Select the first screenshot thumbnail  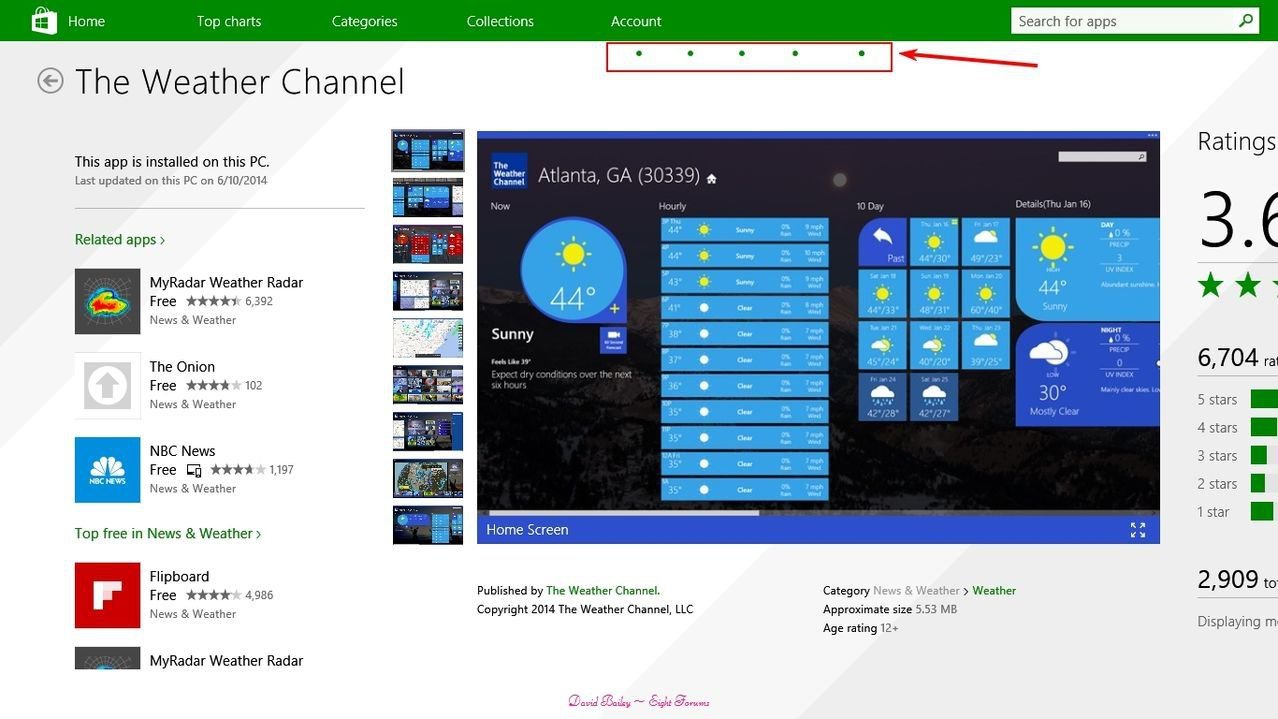(428, 150)
